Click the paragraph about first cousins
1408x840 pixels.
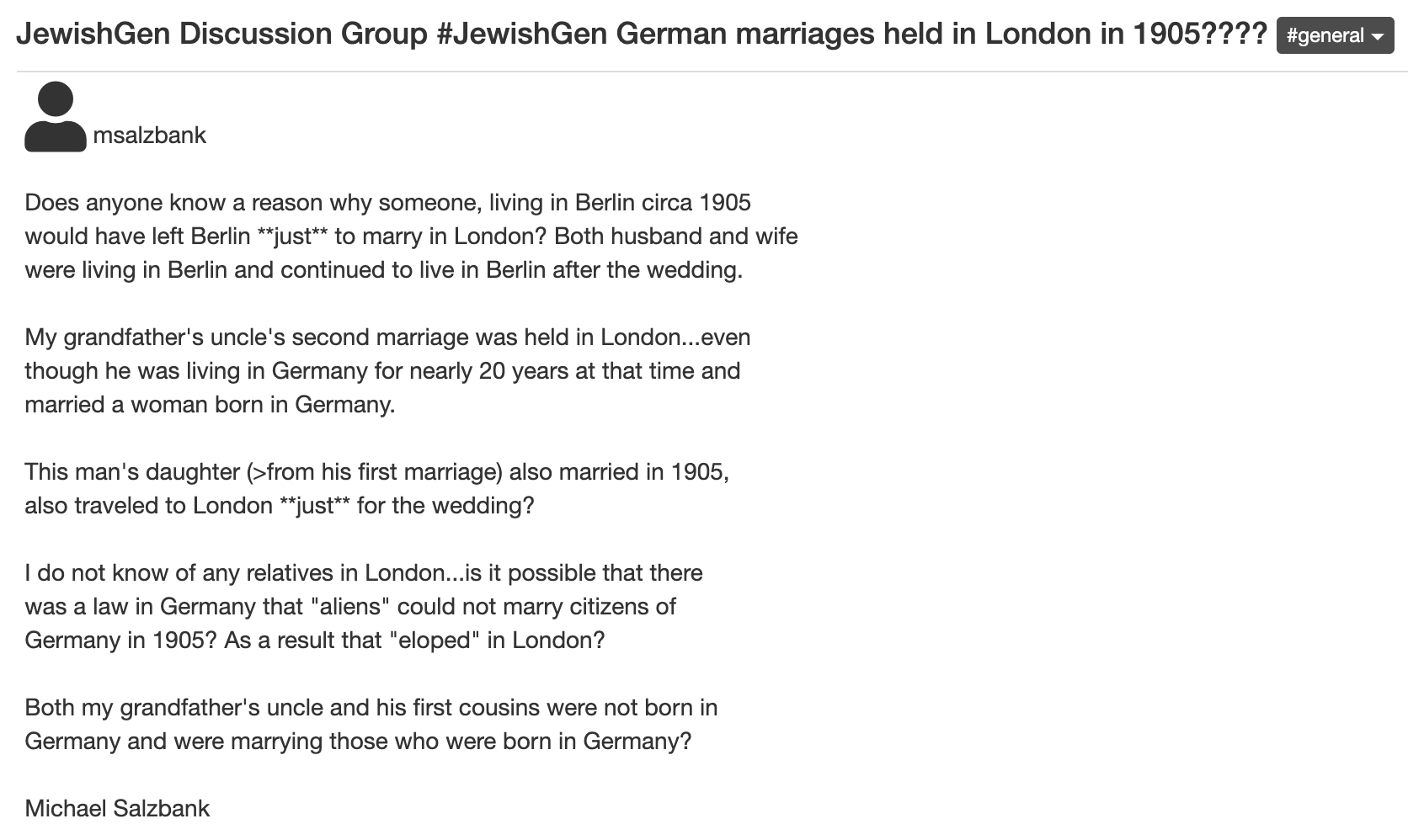(371, 724)
